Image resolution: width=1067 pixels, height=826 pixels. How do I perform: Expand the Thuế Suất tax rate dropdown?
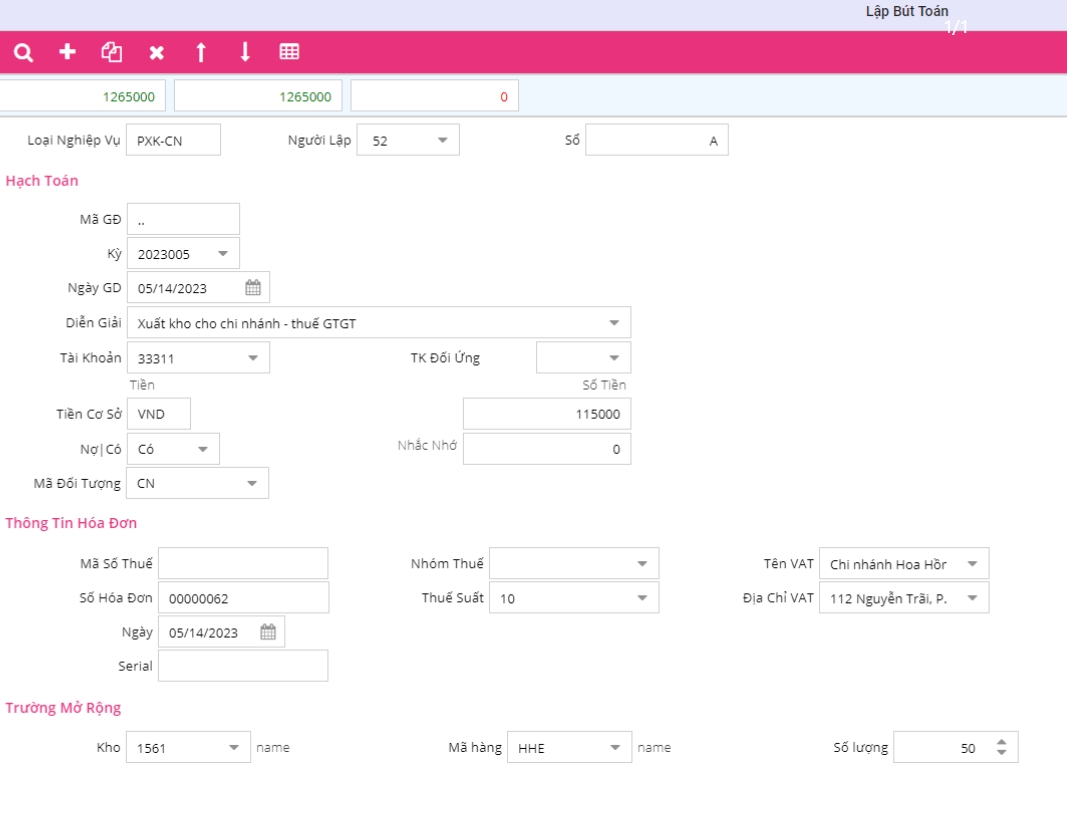[x=641, y=598]
